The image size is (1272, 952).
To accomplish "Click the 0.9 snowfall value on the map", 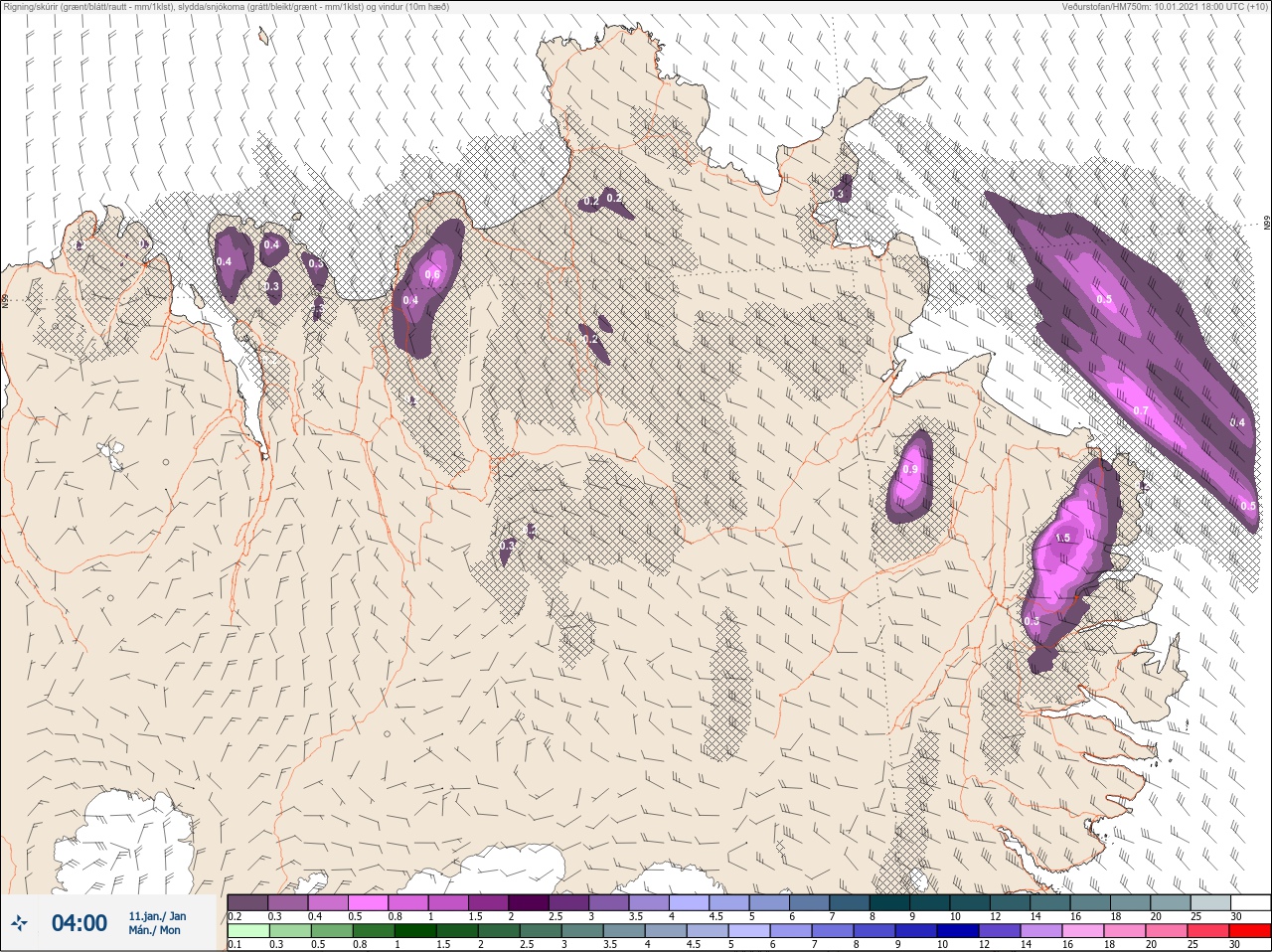I will pos(910,470).
